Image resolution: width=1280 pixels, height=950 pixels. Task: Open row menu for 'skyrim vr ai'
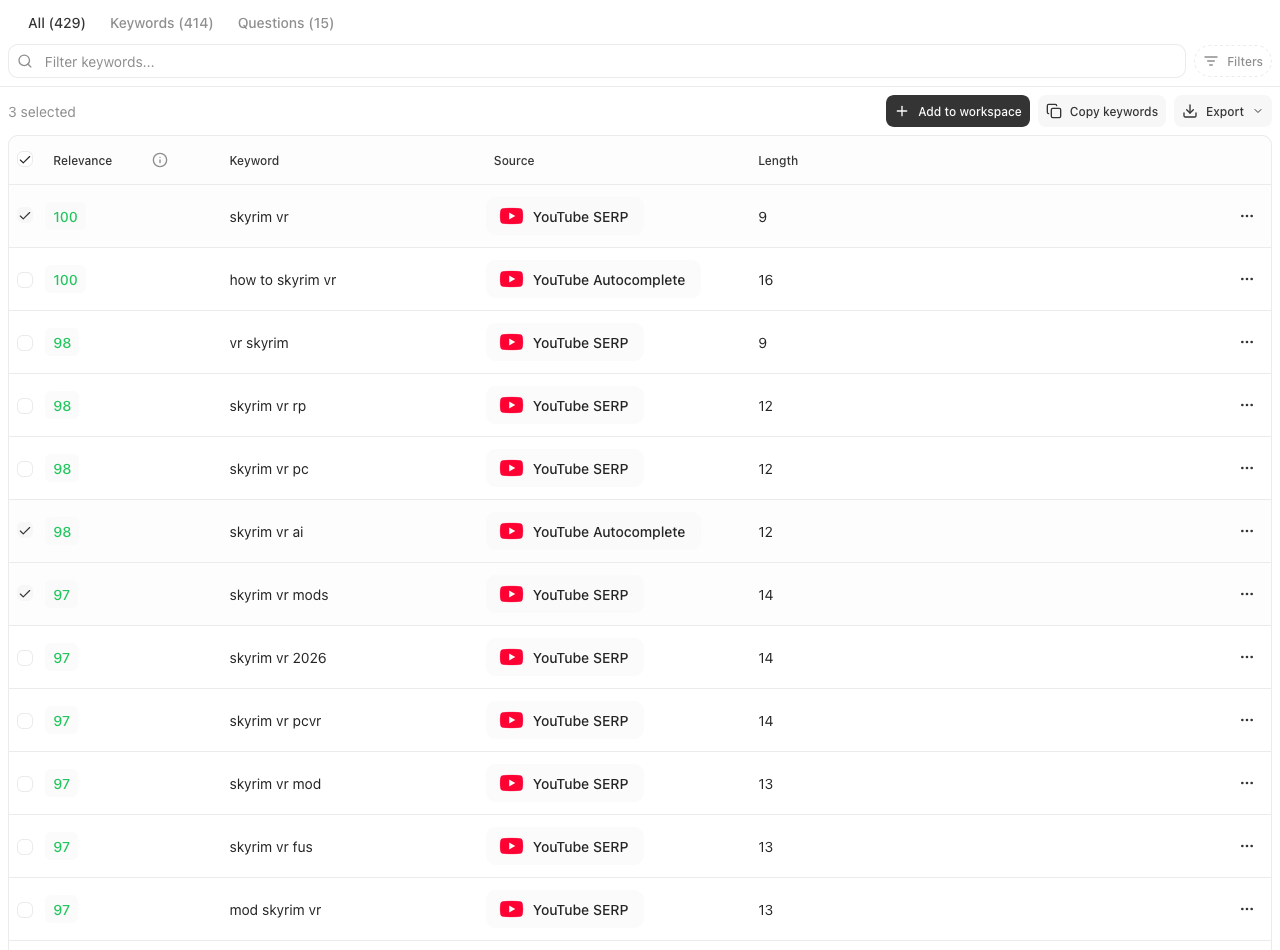point(1246,531)
